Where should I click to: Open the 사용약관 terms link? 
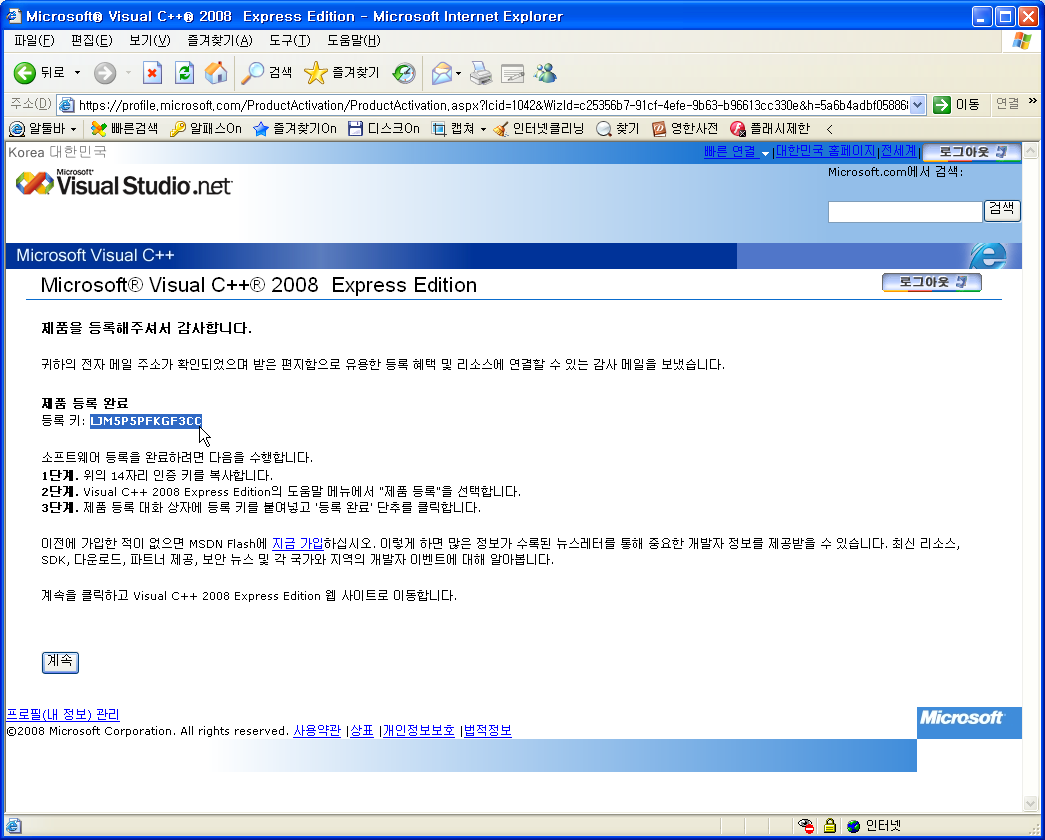[317, 731]
